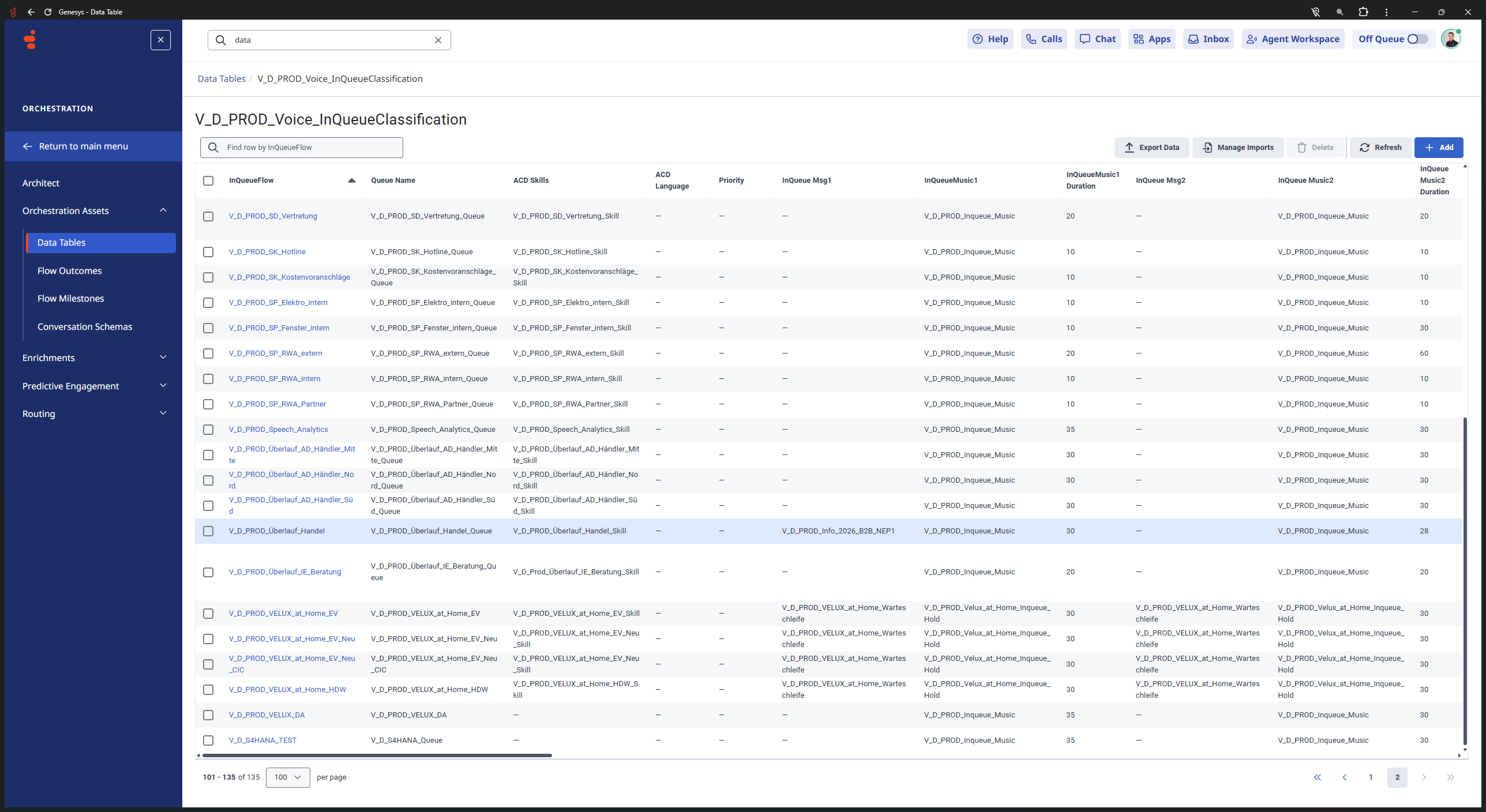Go to page 1
This screenshot has height=812, width=1486.
(1371, 777)
